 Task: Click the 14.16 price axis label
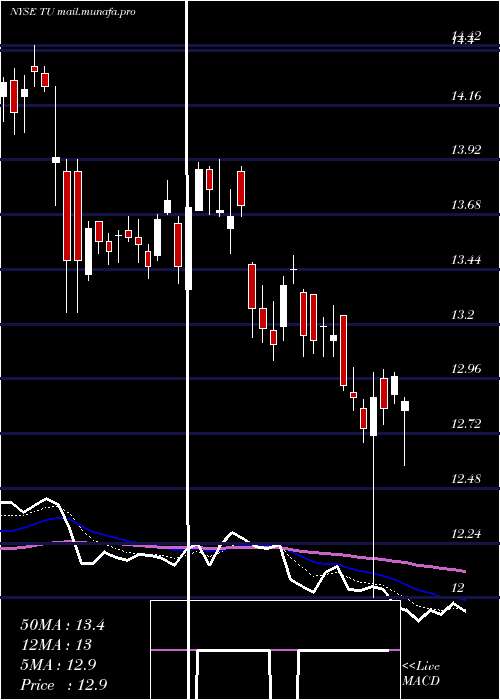click(466, 96)
